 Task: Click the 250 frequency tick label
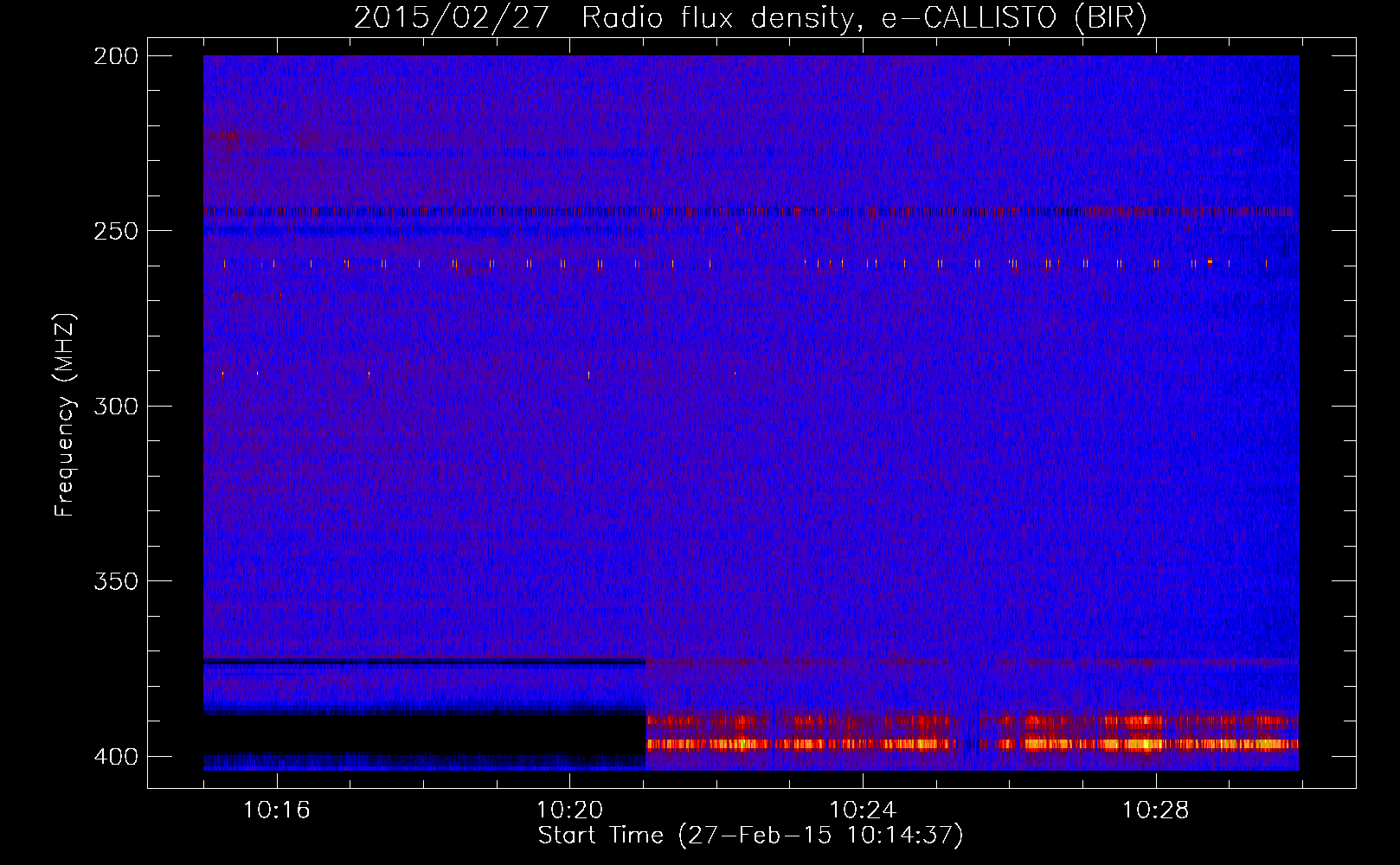116,231
